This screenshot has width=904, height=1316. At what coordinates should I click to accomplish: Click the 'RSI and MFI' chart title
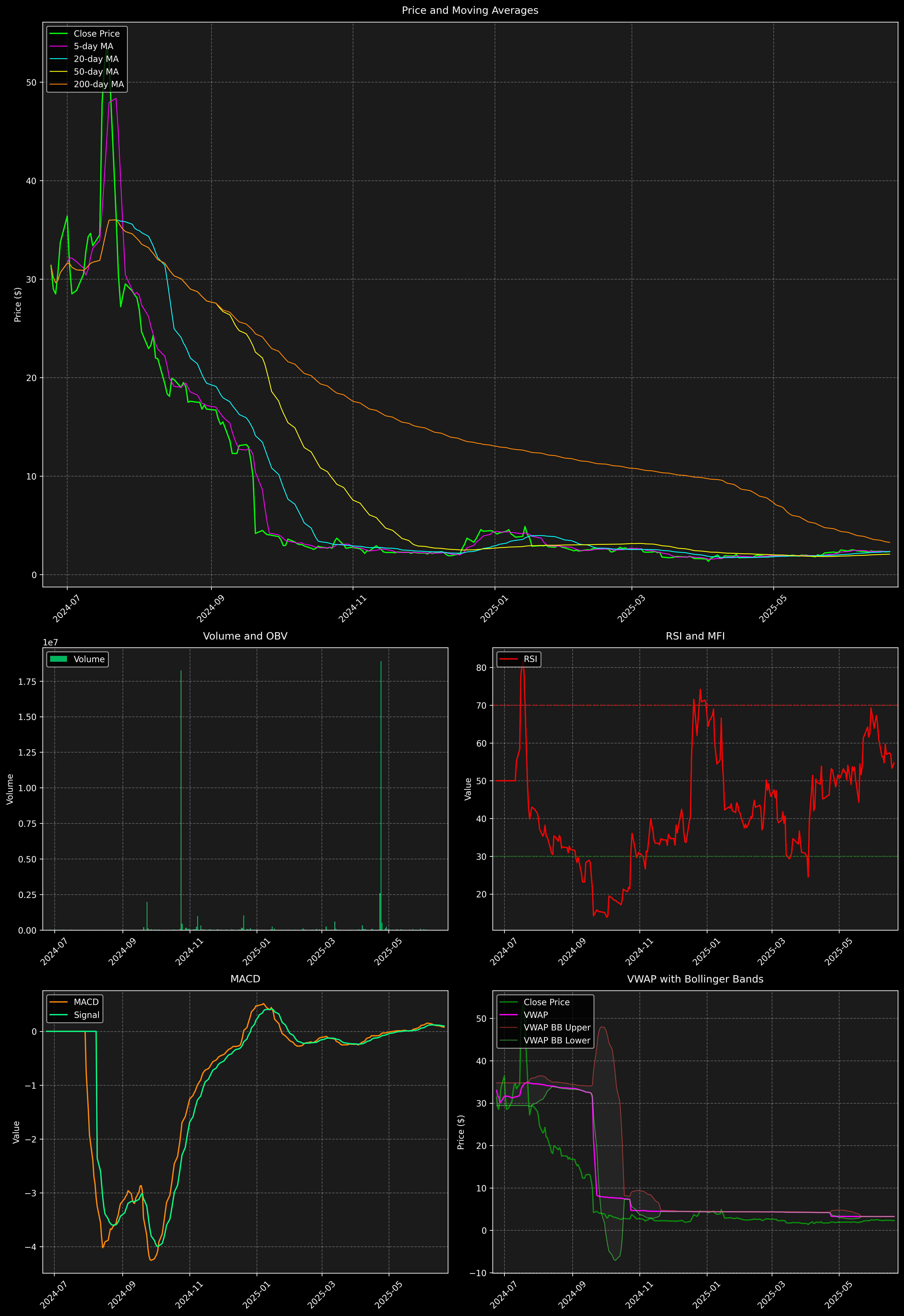695,636
